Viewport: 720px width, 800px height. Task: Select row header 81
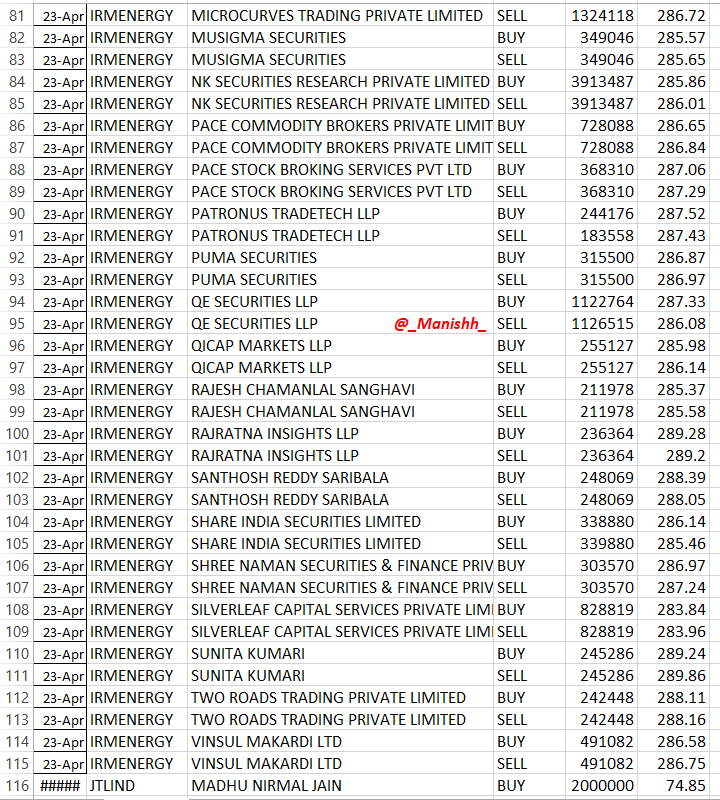point(17,16)
